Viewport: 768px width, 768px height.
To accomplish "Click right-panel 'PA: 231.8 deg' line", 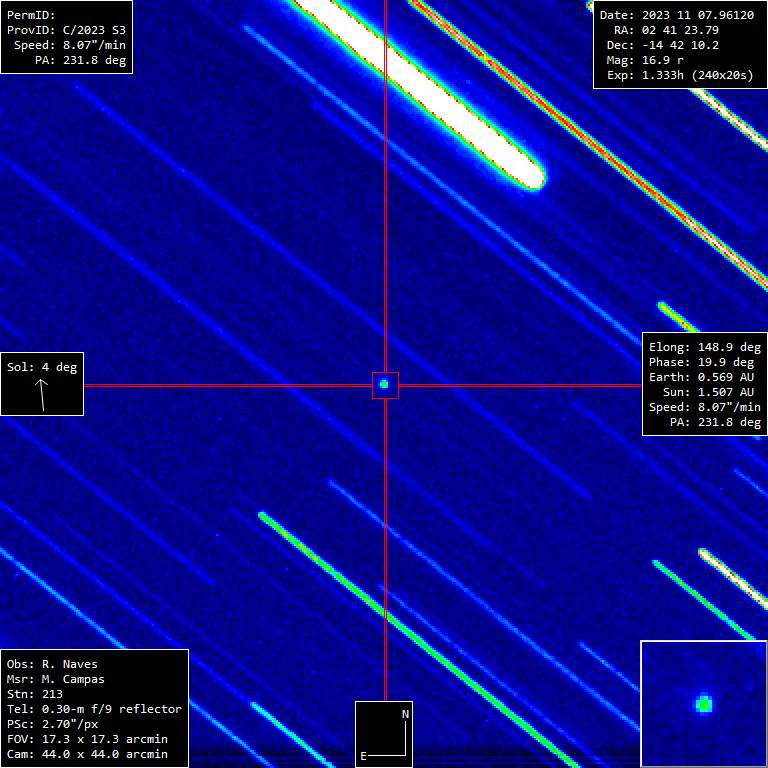I will click(716, 422).
